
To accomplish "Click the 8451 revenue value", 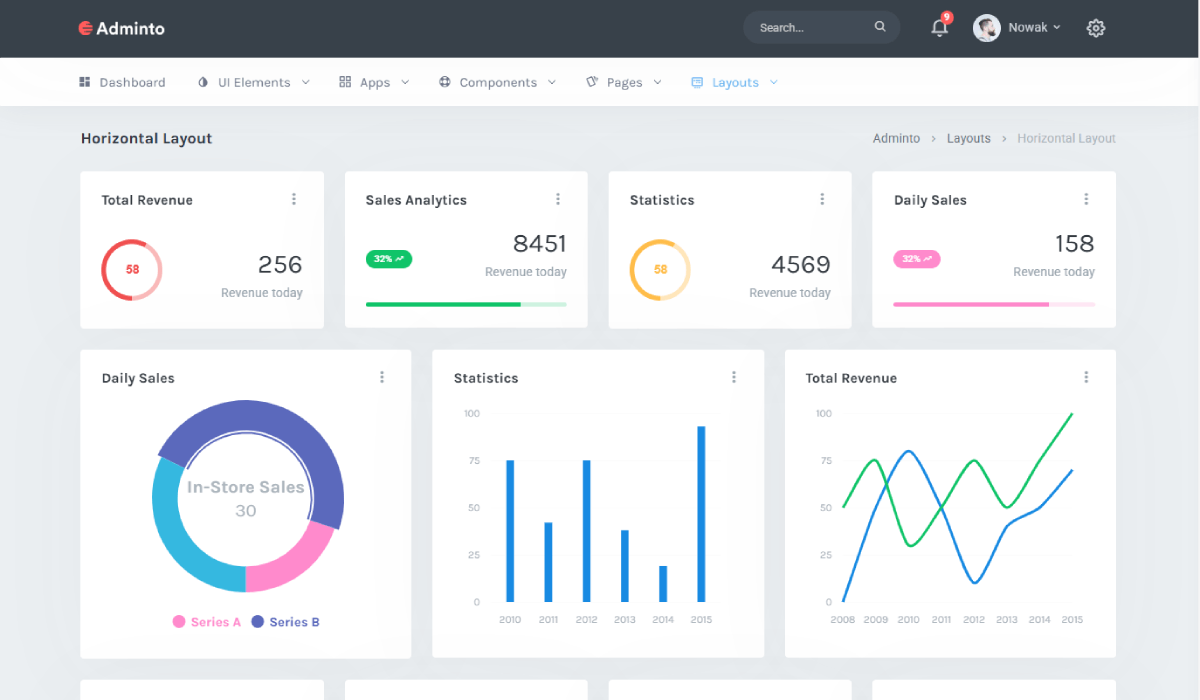I will point(539,243).
